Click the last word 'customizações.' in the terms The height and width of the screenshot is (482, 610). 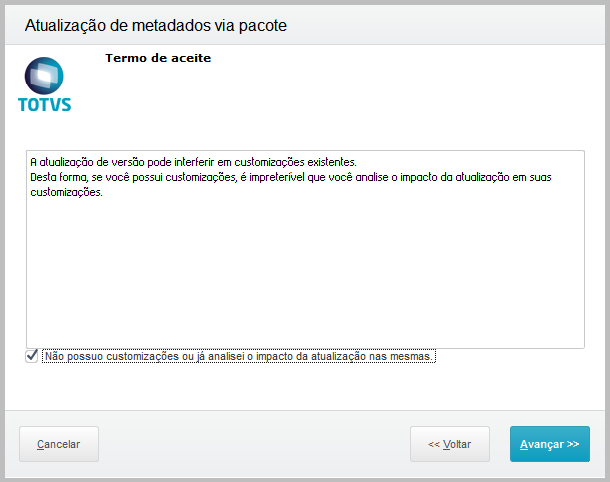click(x=67, y=192)
